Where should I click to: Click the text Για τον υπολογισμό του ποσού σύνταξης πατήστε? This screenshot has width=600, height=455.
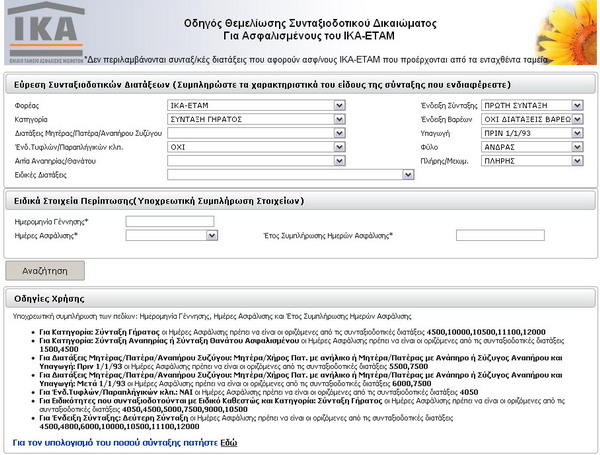pyautogui.click(x=115, y=443)
